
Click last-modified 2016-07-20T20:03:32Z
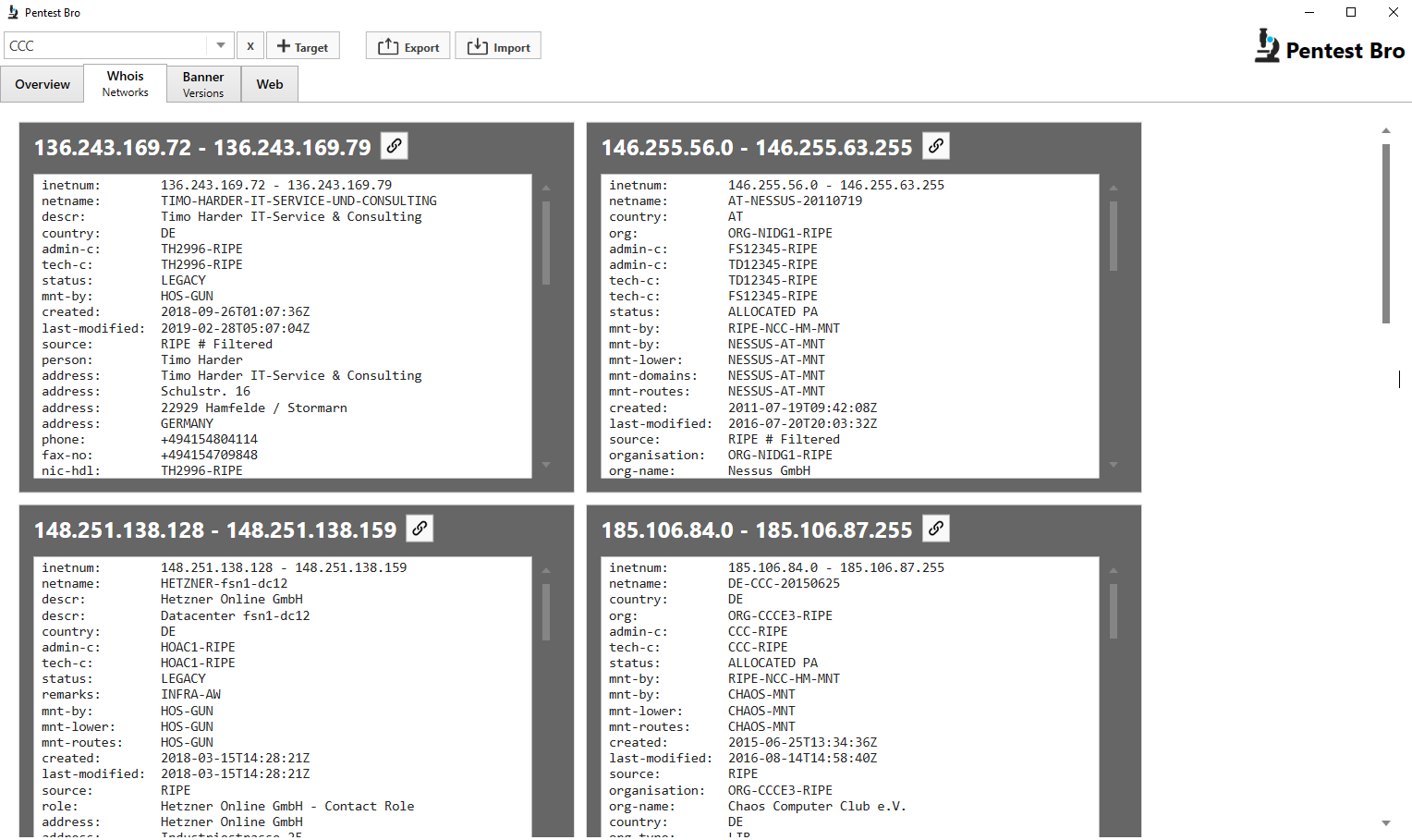tap(802, 423)
